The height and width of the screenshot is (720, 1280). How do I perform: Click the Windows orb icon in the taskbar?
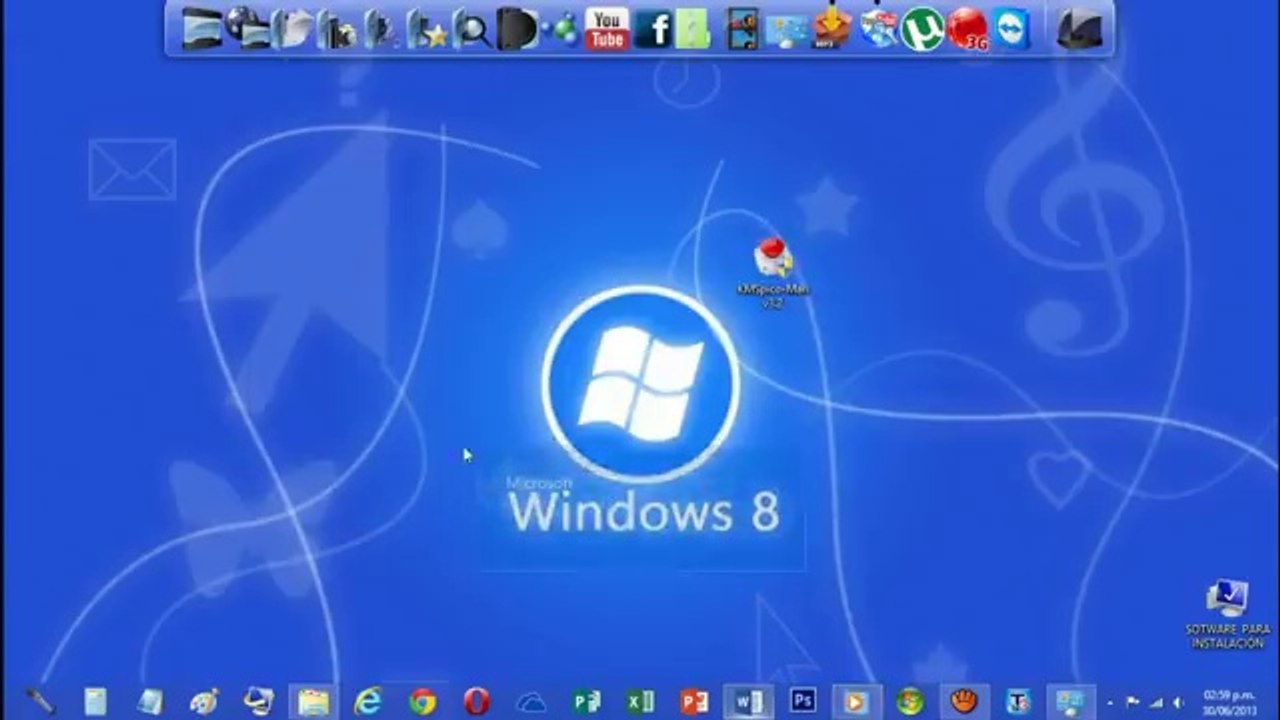910,702
